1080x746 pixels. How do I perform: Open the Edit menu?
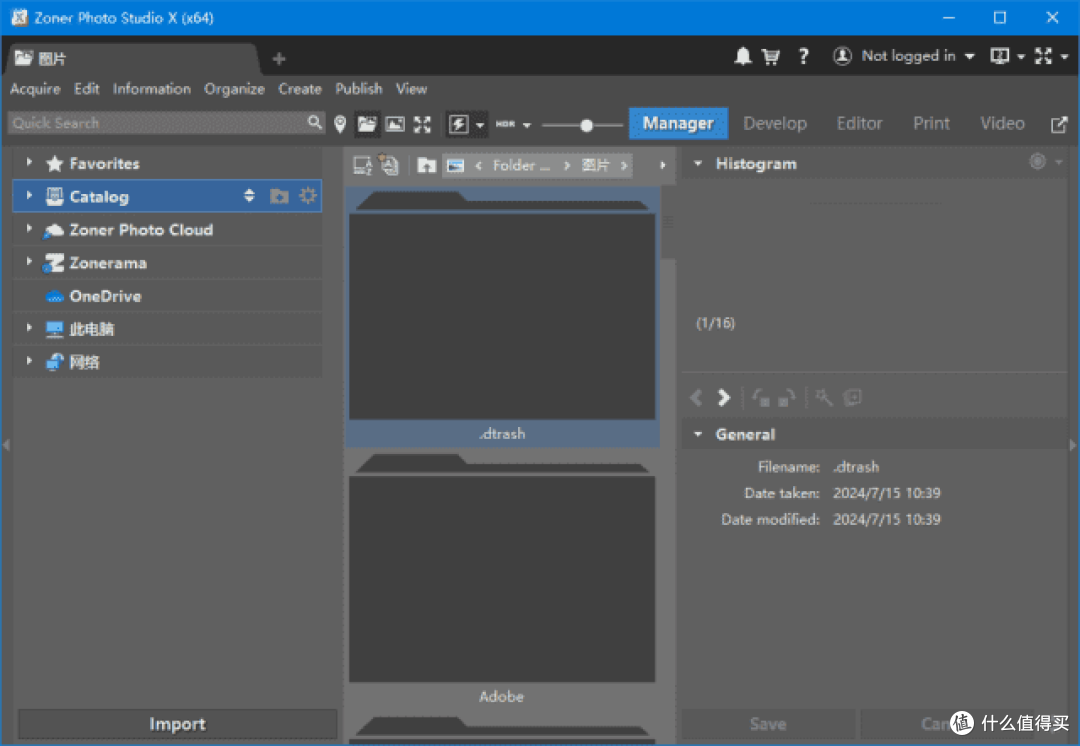(87, 89)
